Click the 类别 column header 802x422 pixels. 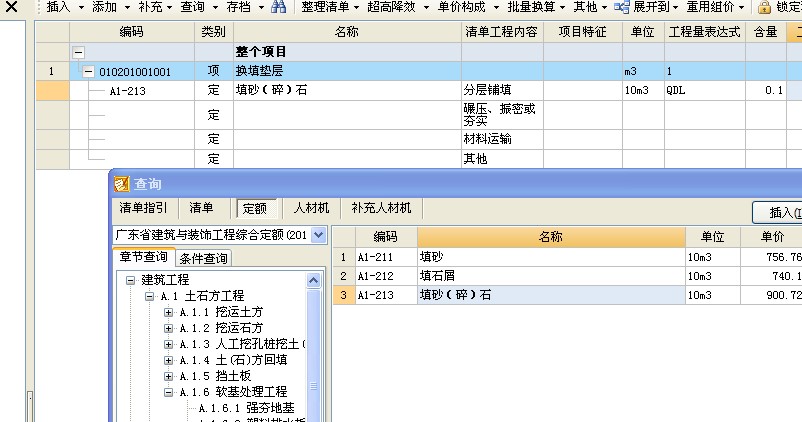pyautogui.click(x=214, y=32)
